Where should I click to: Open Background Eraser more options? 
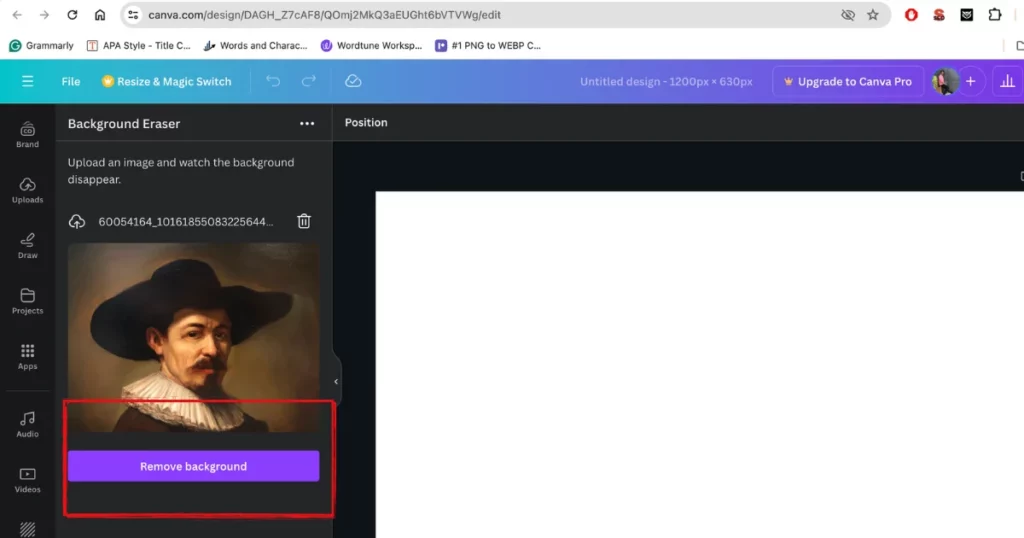tap(307, 123)
